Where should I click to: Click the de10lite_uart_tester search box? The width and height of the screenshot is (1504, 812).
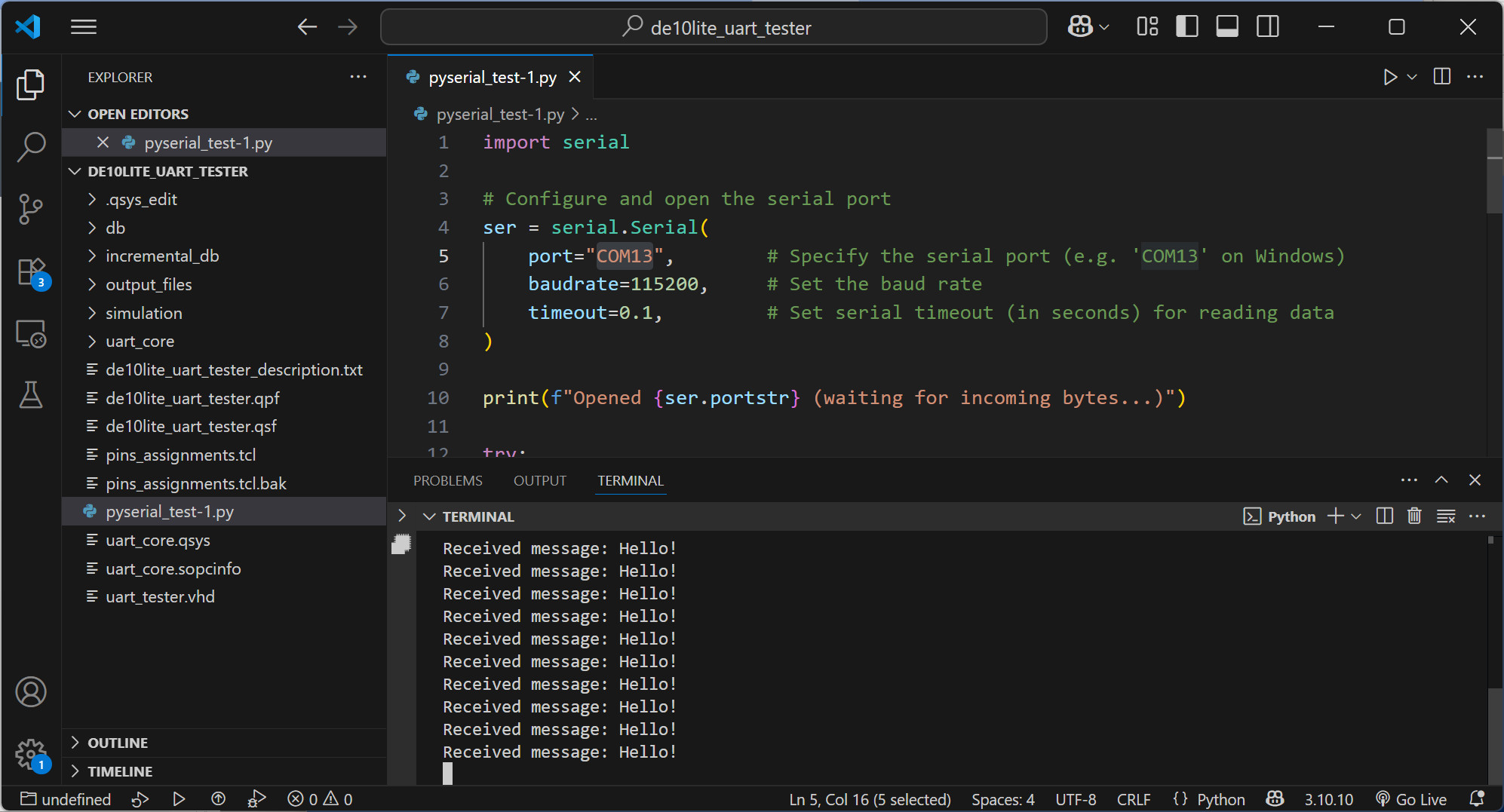point(714,28)
